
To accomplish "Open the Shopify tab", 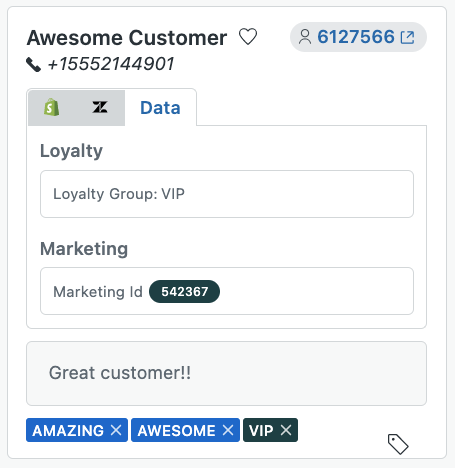I will [52, 107].
